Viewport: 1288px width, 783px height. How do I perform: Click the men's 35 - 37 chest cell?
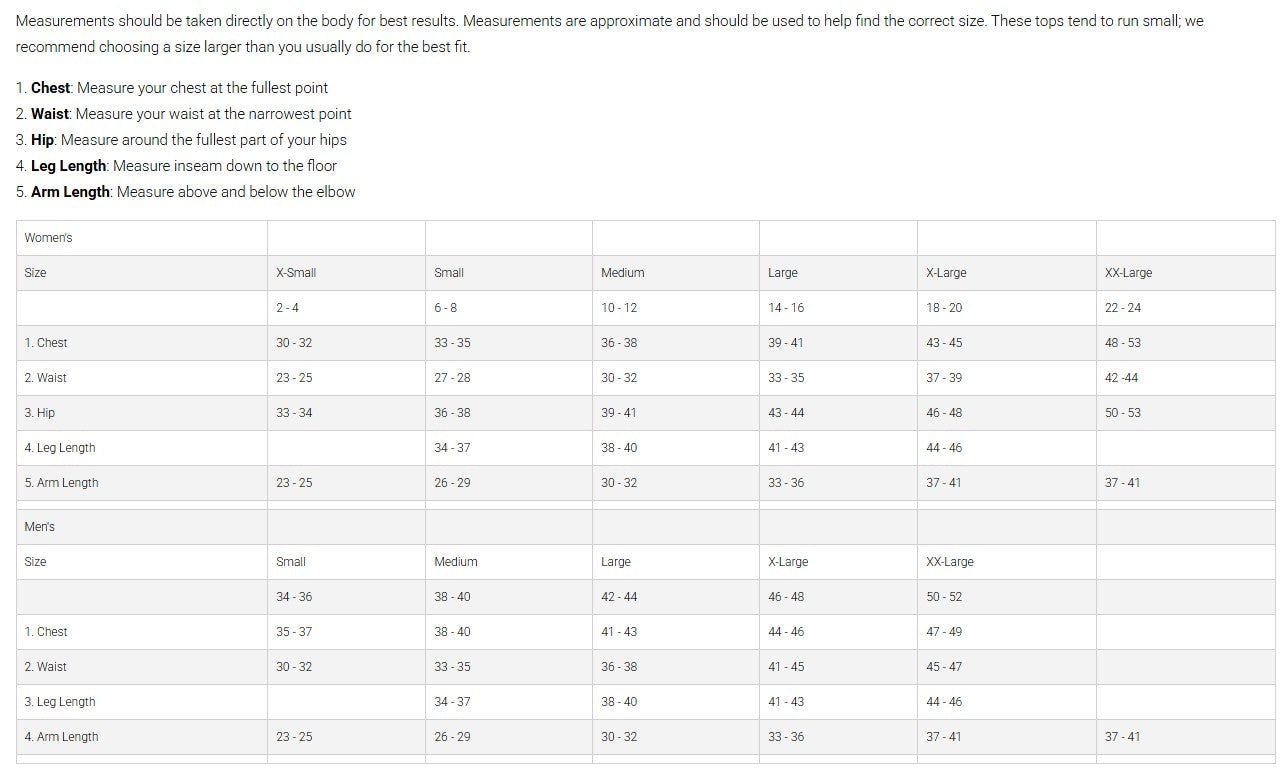[x=294, y=632]
